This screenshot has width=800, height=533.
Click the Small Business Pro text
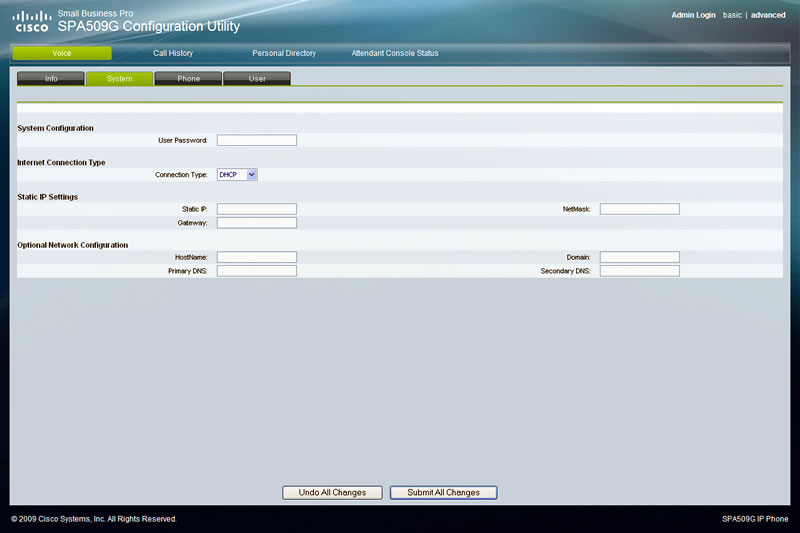tap(95, 13)
